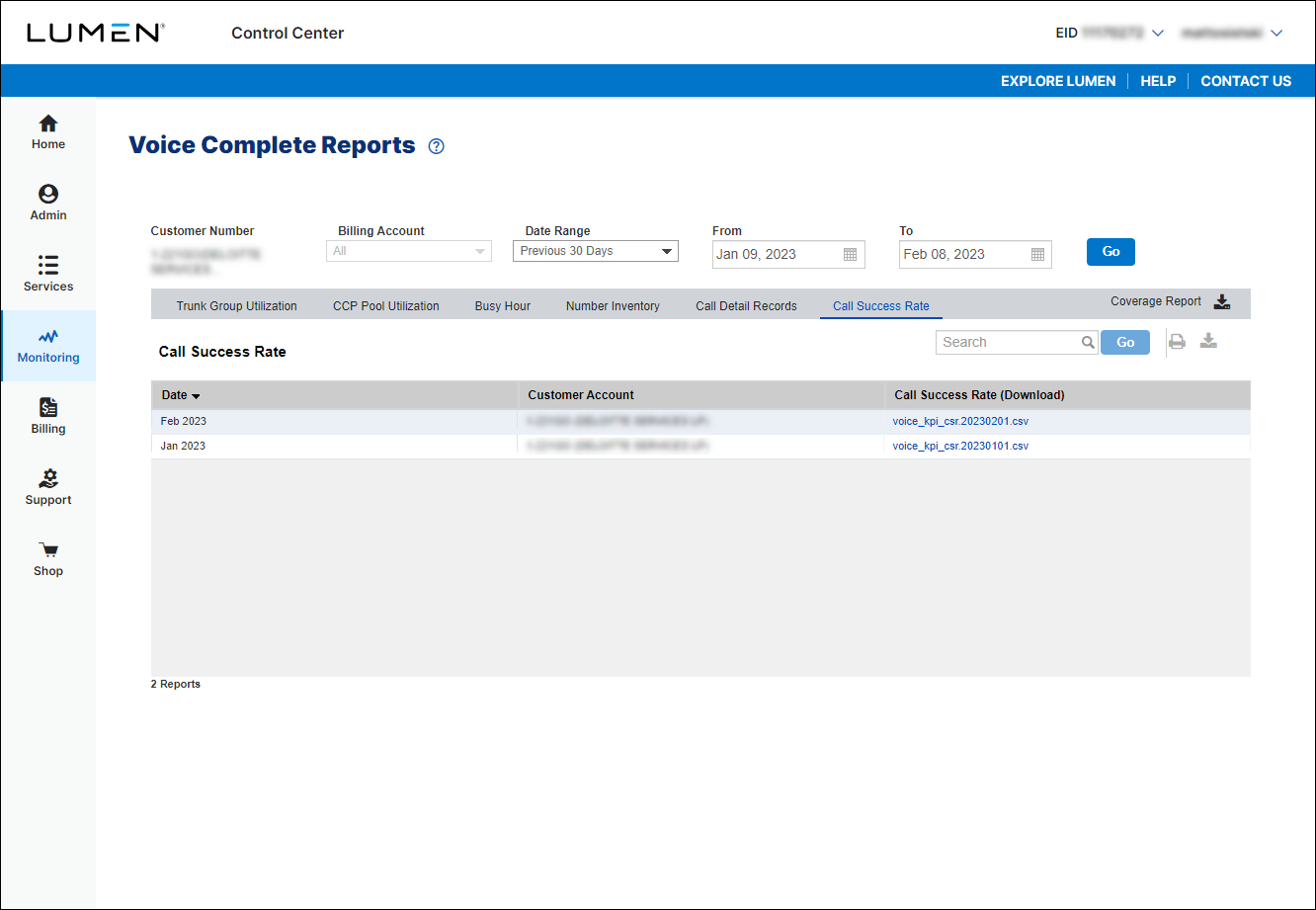Click the Coverage Report label
1316x910 pixels.
point(1156,301)
